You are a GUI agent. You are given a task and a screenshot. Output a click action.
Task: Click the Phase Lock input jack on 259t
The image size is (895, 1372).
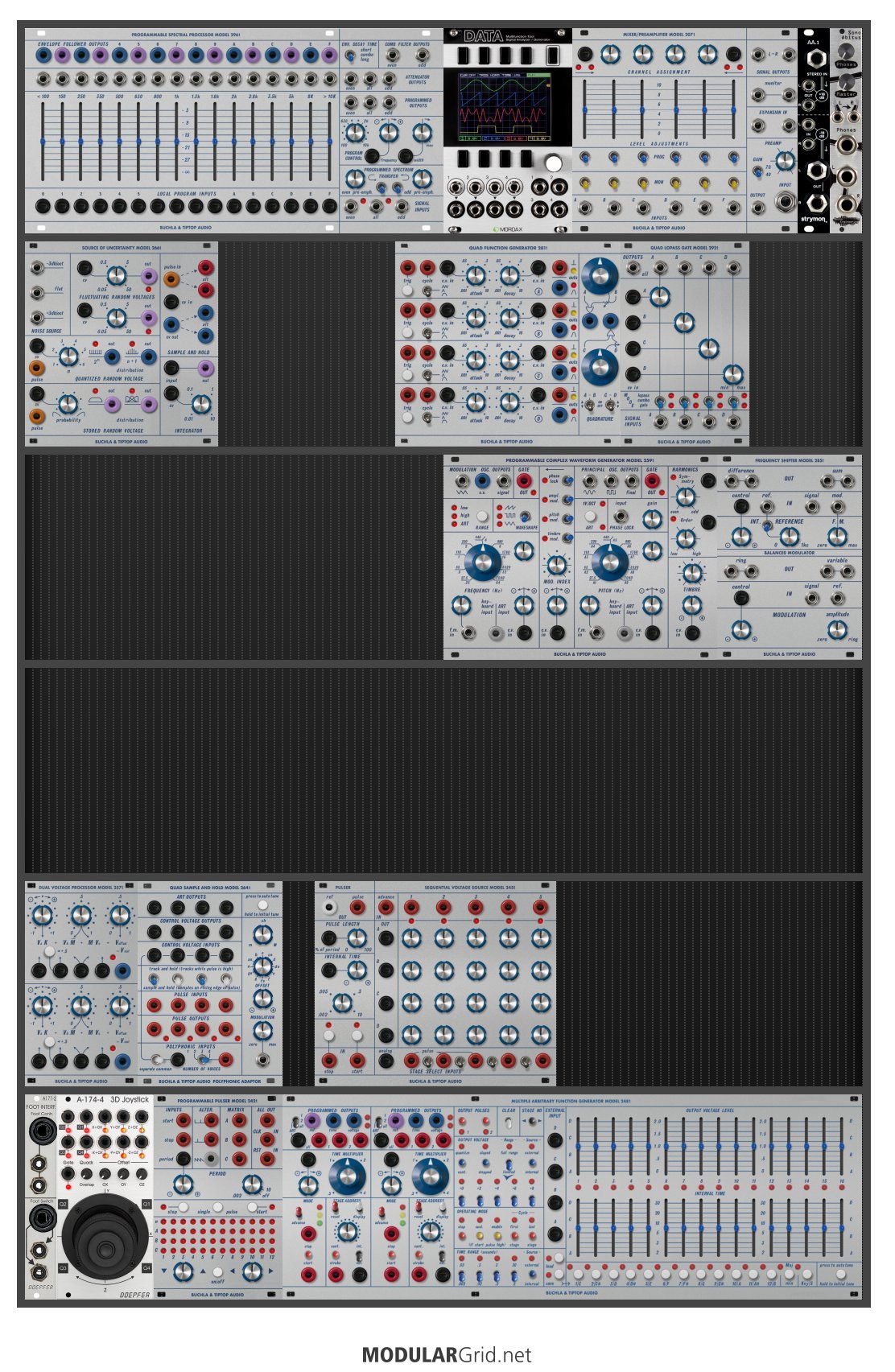(620, 515)
